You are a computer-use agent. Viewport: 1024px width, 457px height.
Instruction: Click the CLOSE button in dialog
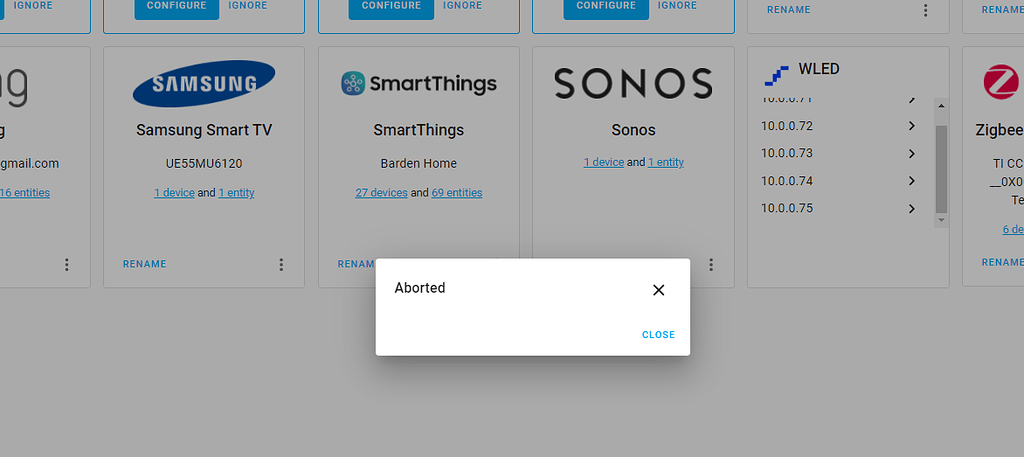click(x=658, y=335)
